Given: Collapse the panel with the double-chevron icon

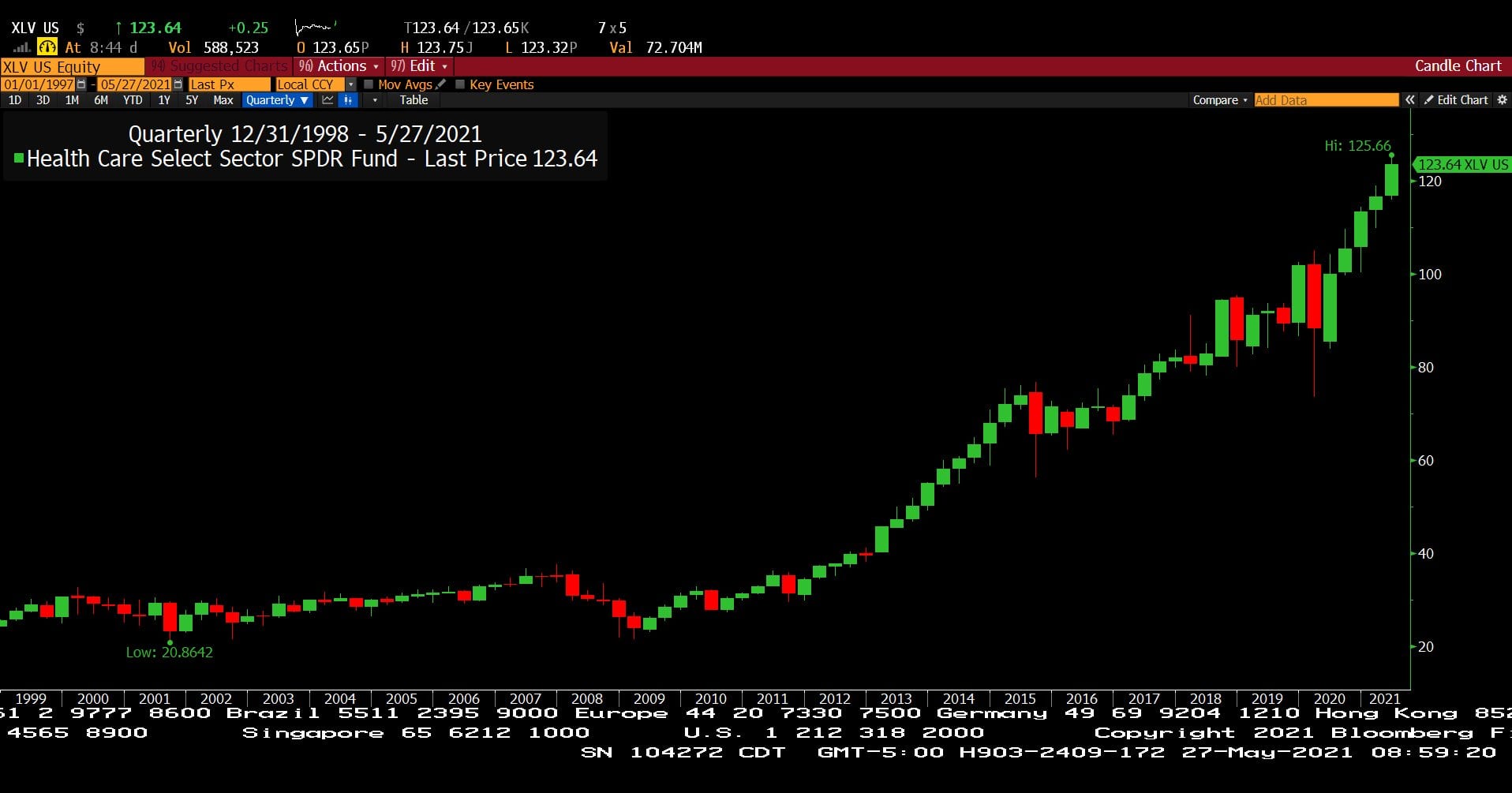Looking at the screenshot, I should 1409,100.
